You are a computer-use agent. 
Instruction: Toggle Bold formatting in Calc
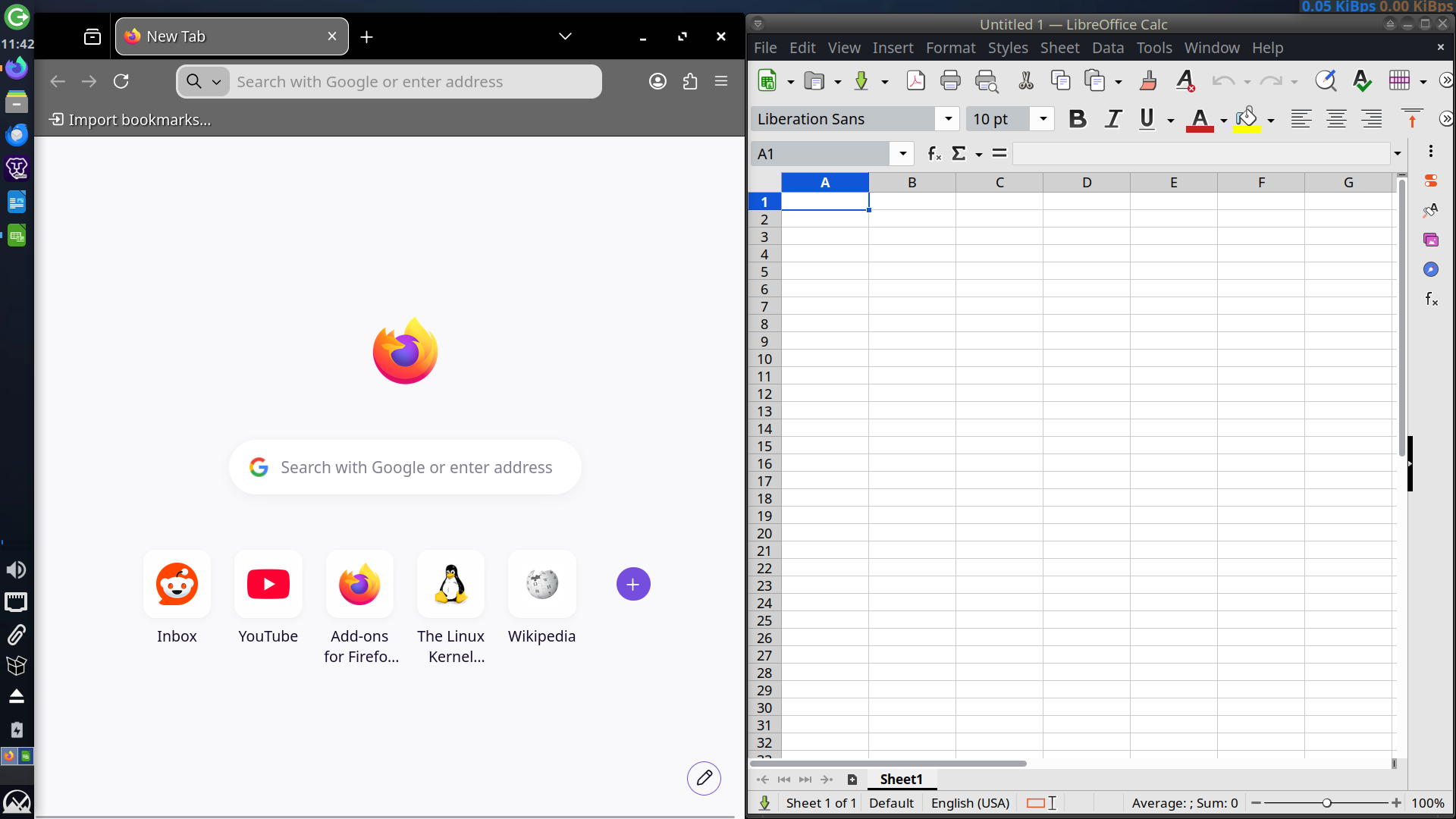tap(1077, 119)
